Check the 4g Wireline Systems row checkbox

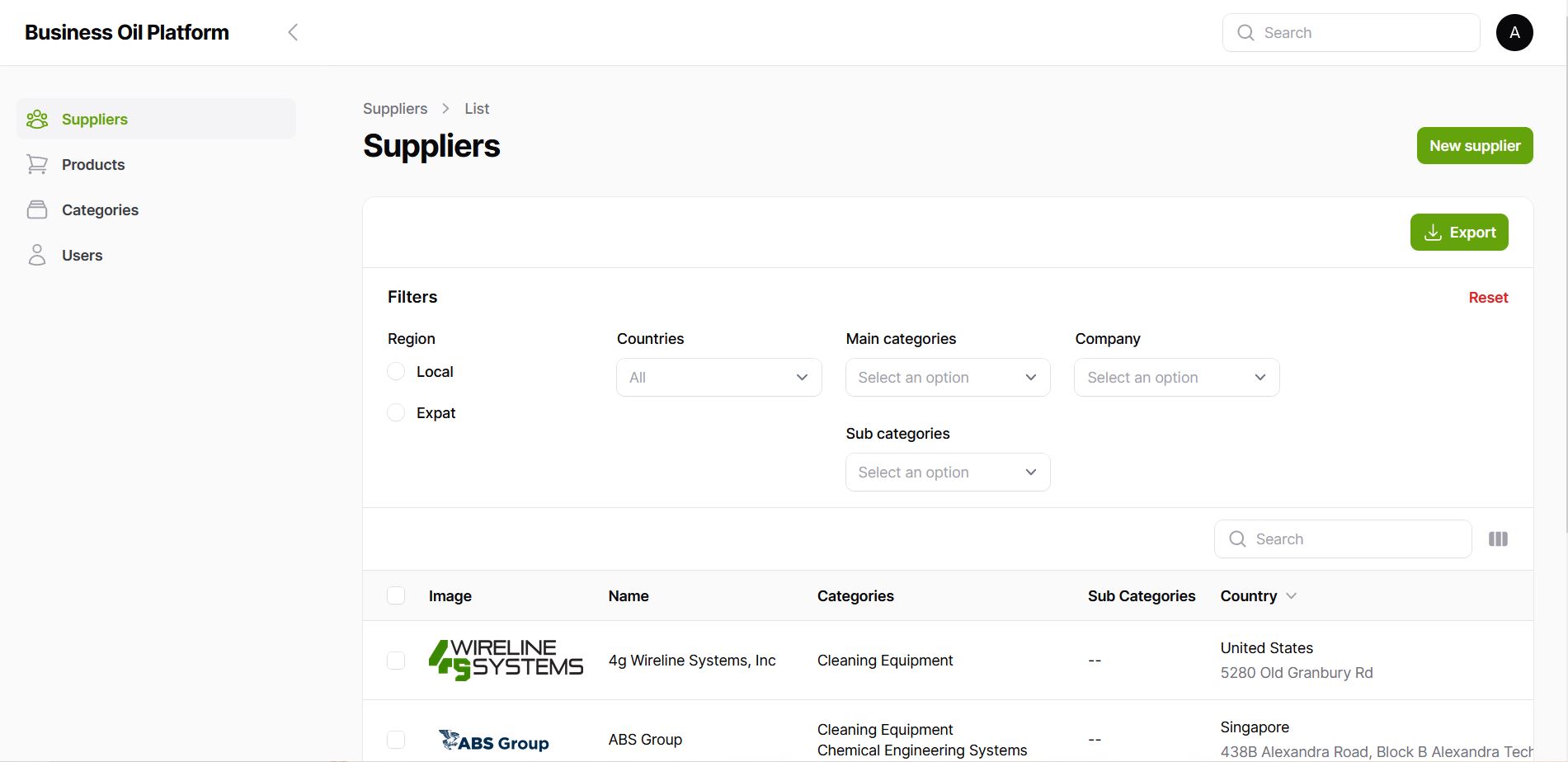[397, 661]
